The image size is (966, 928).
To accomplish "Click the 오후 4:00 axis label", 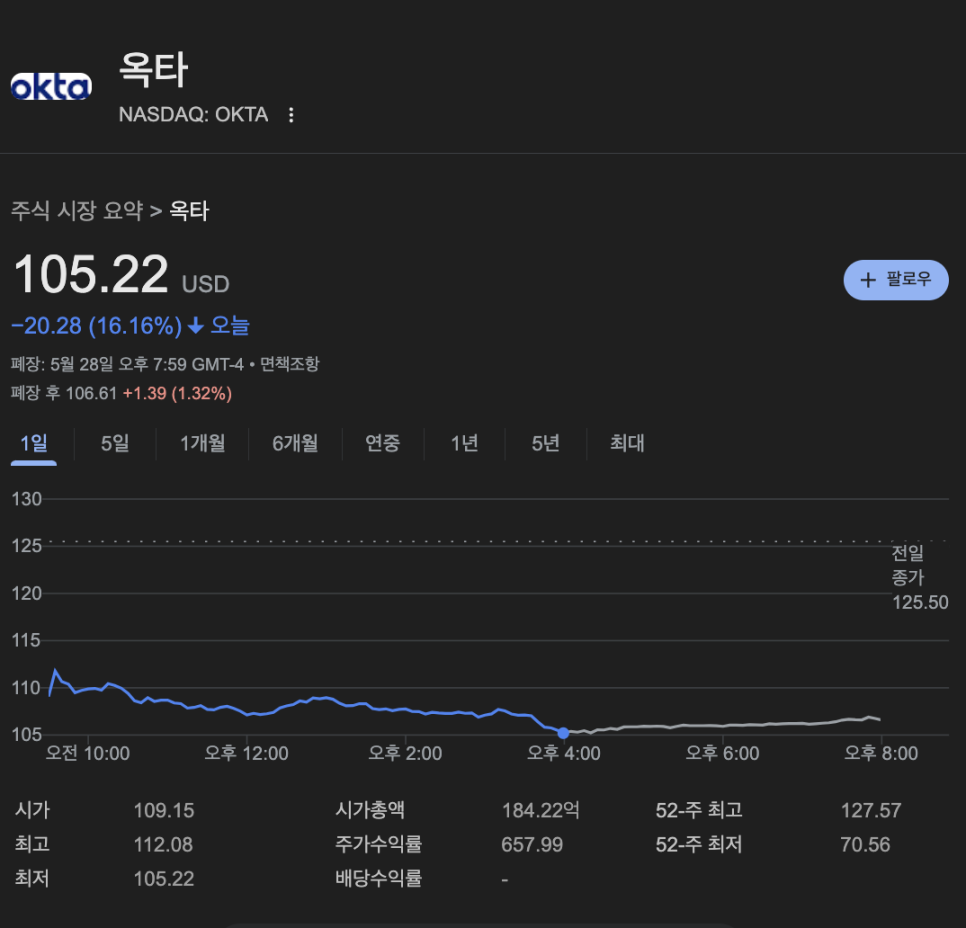I will (x=563, y=753).
